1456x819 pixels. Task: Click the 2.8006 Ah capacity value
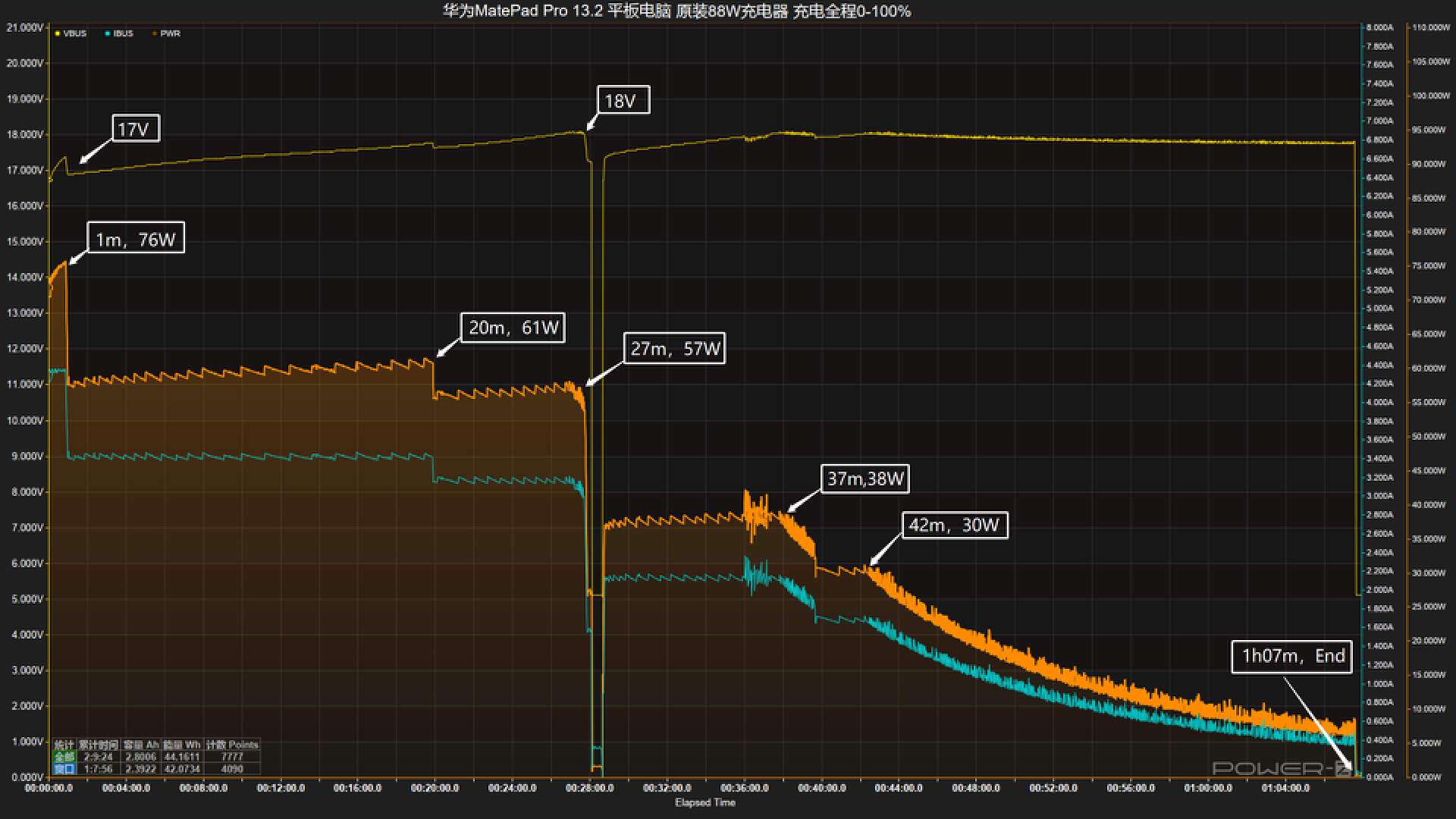click(140, 757)
